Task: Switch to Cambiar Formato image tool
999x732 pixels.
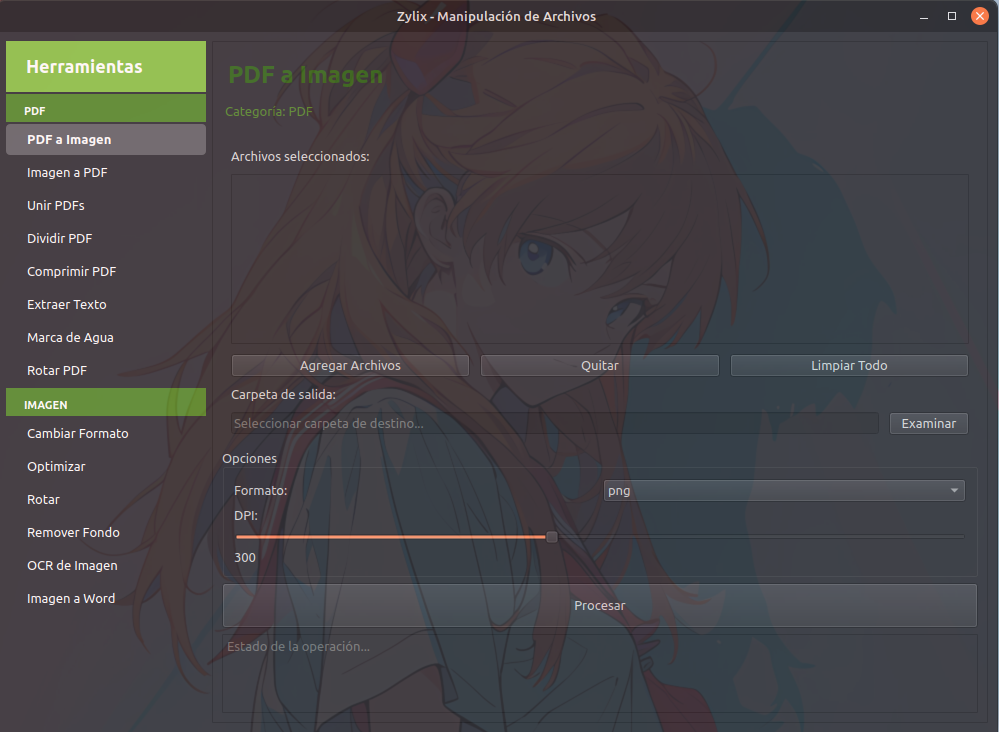Action: 106,434
